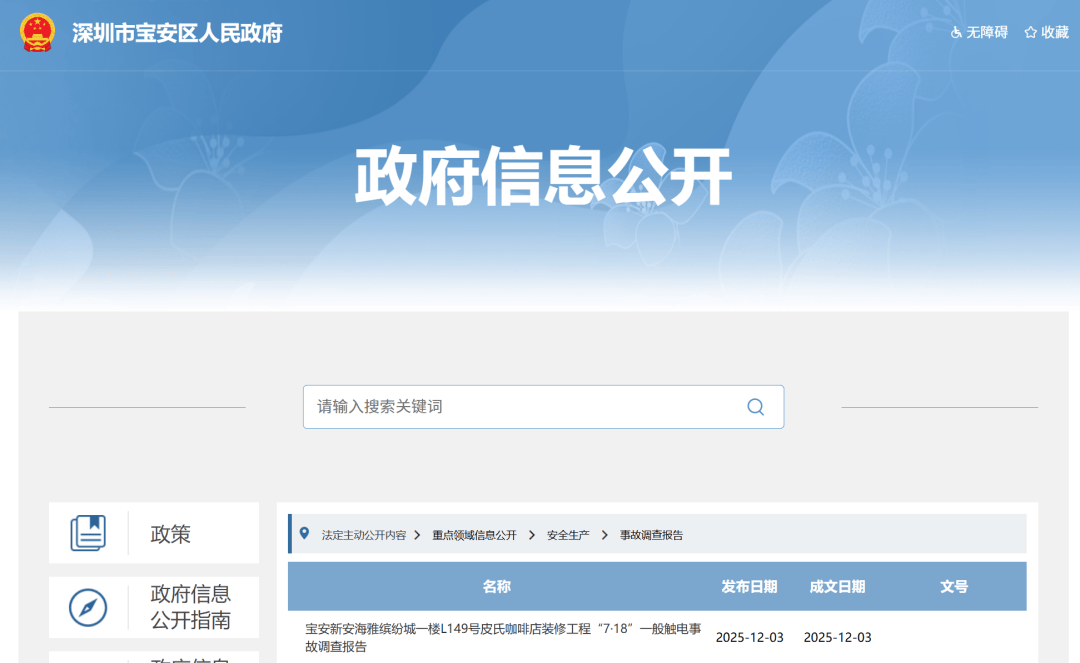Click the 事故调查报告 breadcrumb entry

tap(652, 533)
